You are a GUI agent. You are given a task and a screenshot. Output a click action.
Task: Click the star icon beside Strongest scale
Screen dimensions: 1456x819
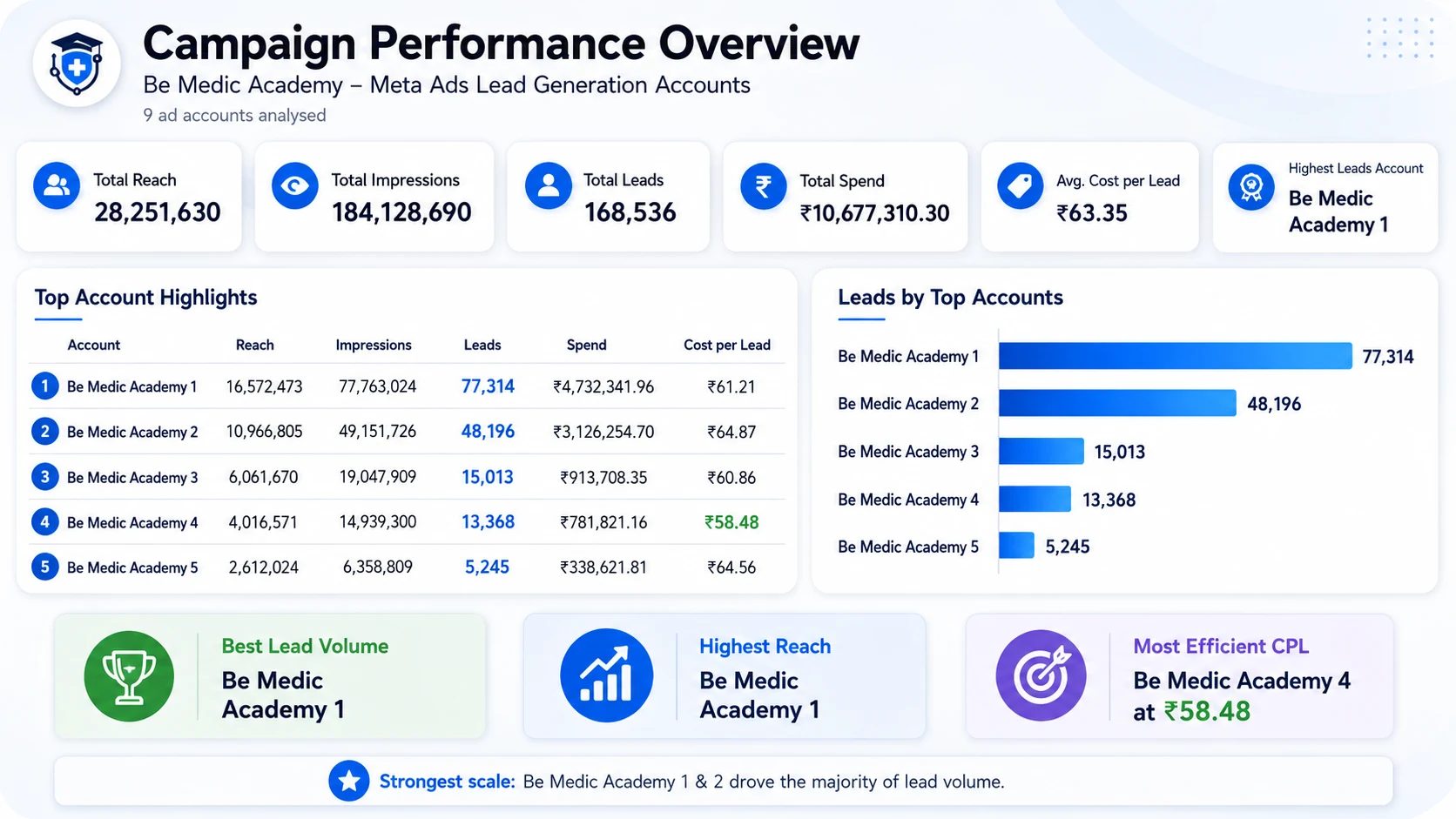349,781
